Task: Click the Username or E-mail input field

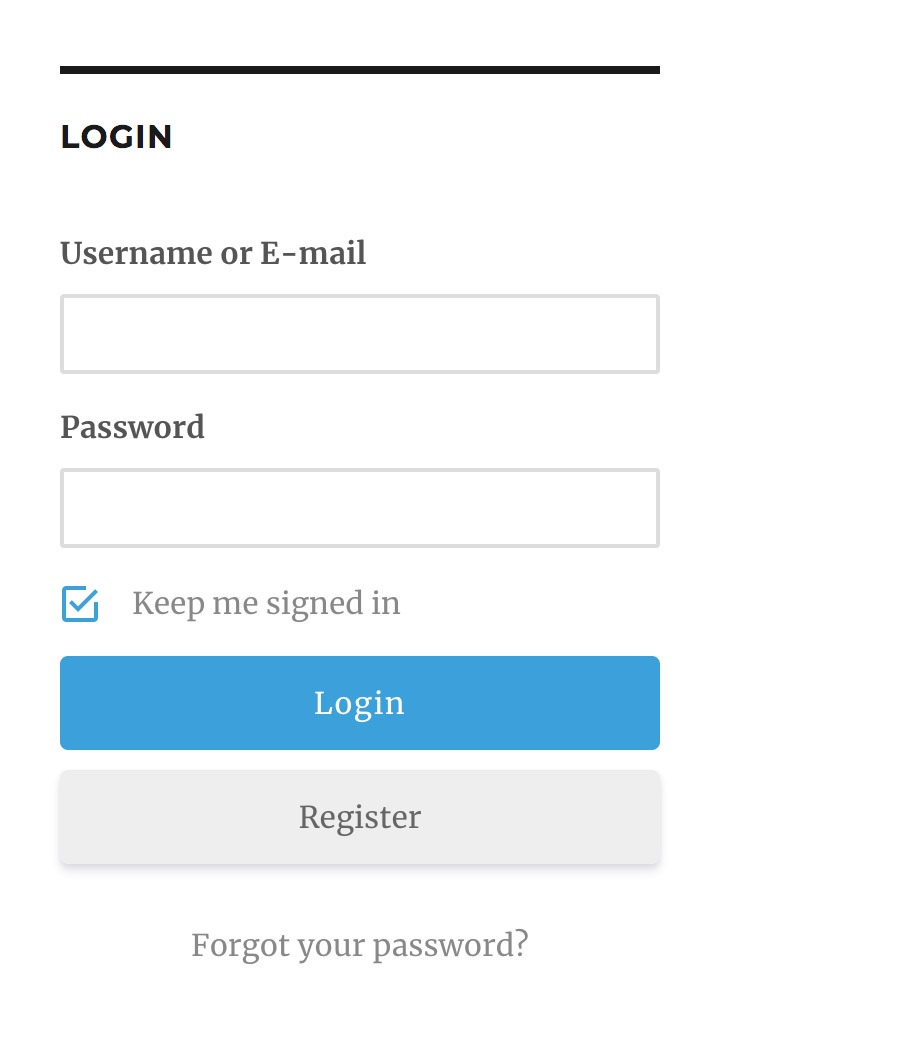Action: click(359, 334)
